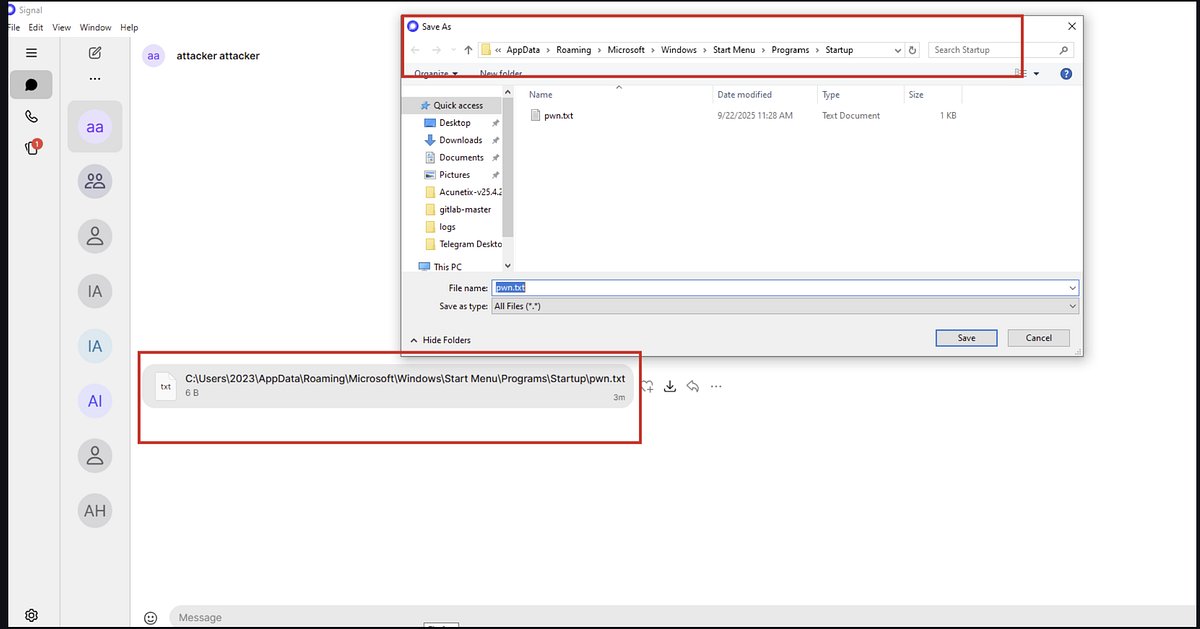Click the Save button
1200x629 pixels.
point(965,338)
